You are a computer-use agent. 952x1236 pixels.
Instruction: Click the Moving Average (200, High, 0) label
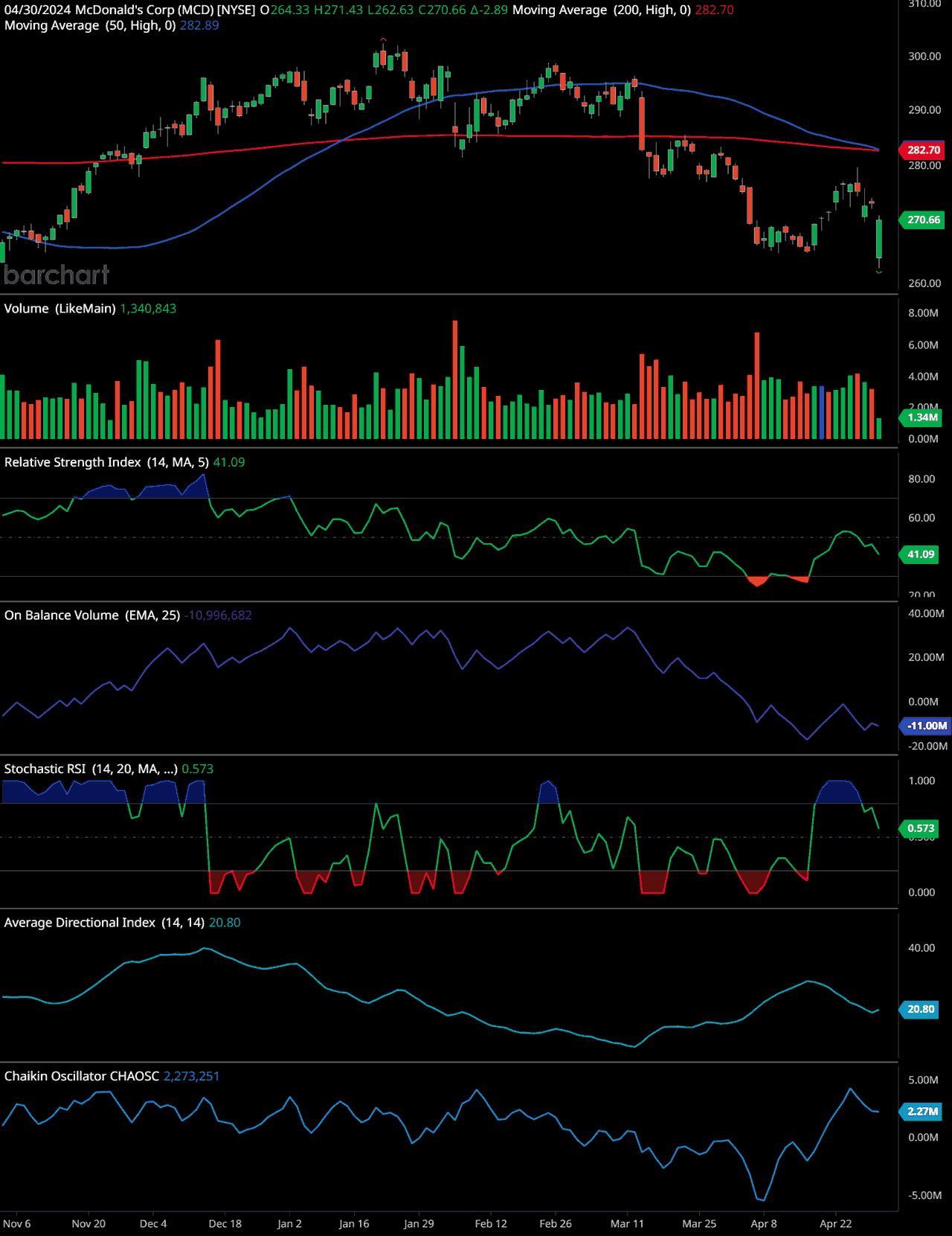(602, 10)
